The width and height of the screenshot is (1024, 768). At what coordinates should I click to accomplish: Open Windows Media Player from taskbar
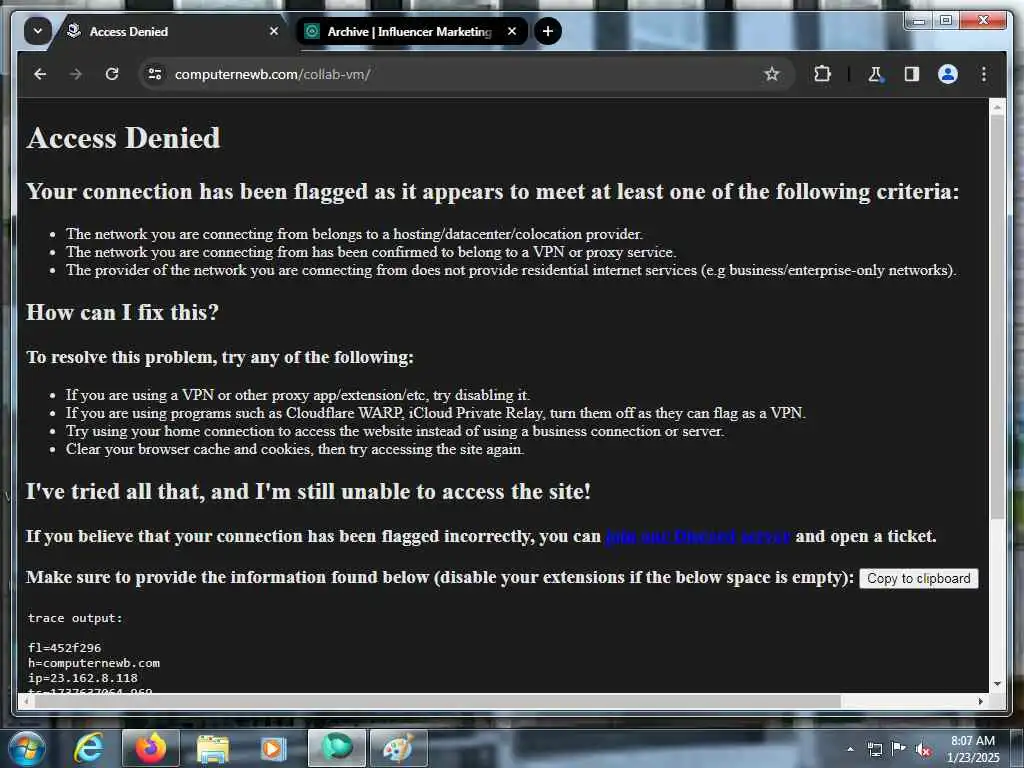pyautogui.click(x=273, y=748)
